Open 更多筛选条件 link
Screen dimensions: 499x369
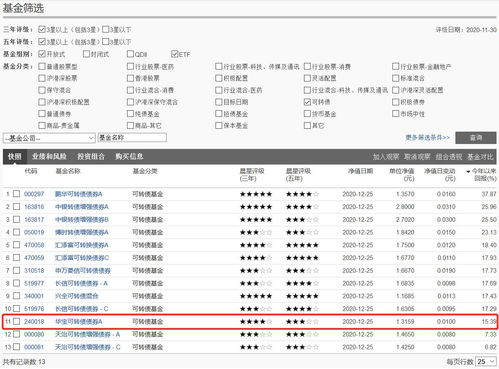point(427,137)
